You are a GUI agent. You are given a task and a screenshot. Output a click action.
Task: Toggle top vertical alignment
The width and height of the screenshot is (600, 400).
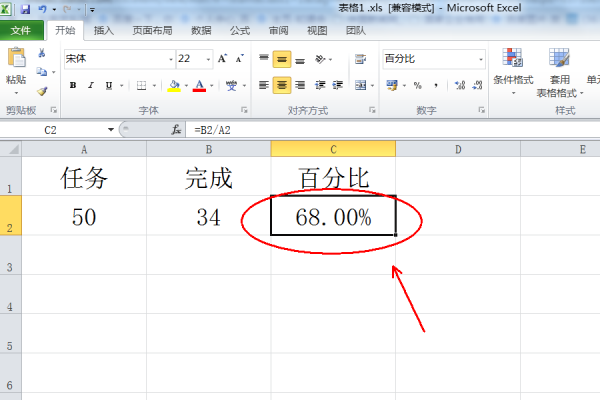[264, 59]
